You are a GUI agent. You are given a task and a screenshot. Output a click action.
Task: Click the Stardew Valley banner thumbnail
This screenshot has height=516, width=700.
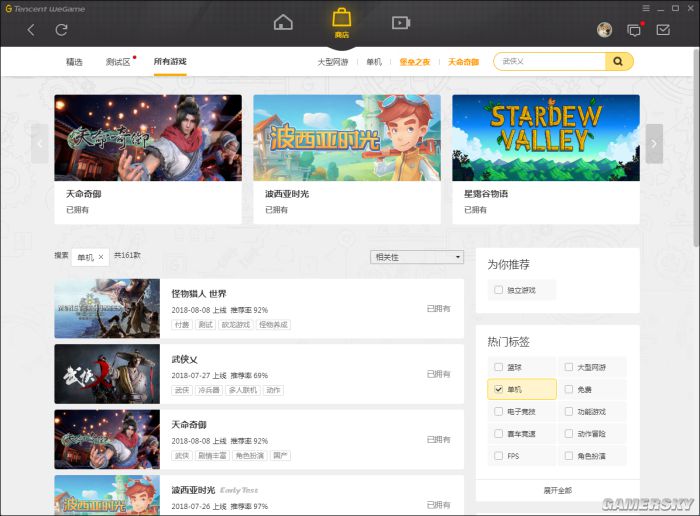click(x=545, y=138)
